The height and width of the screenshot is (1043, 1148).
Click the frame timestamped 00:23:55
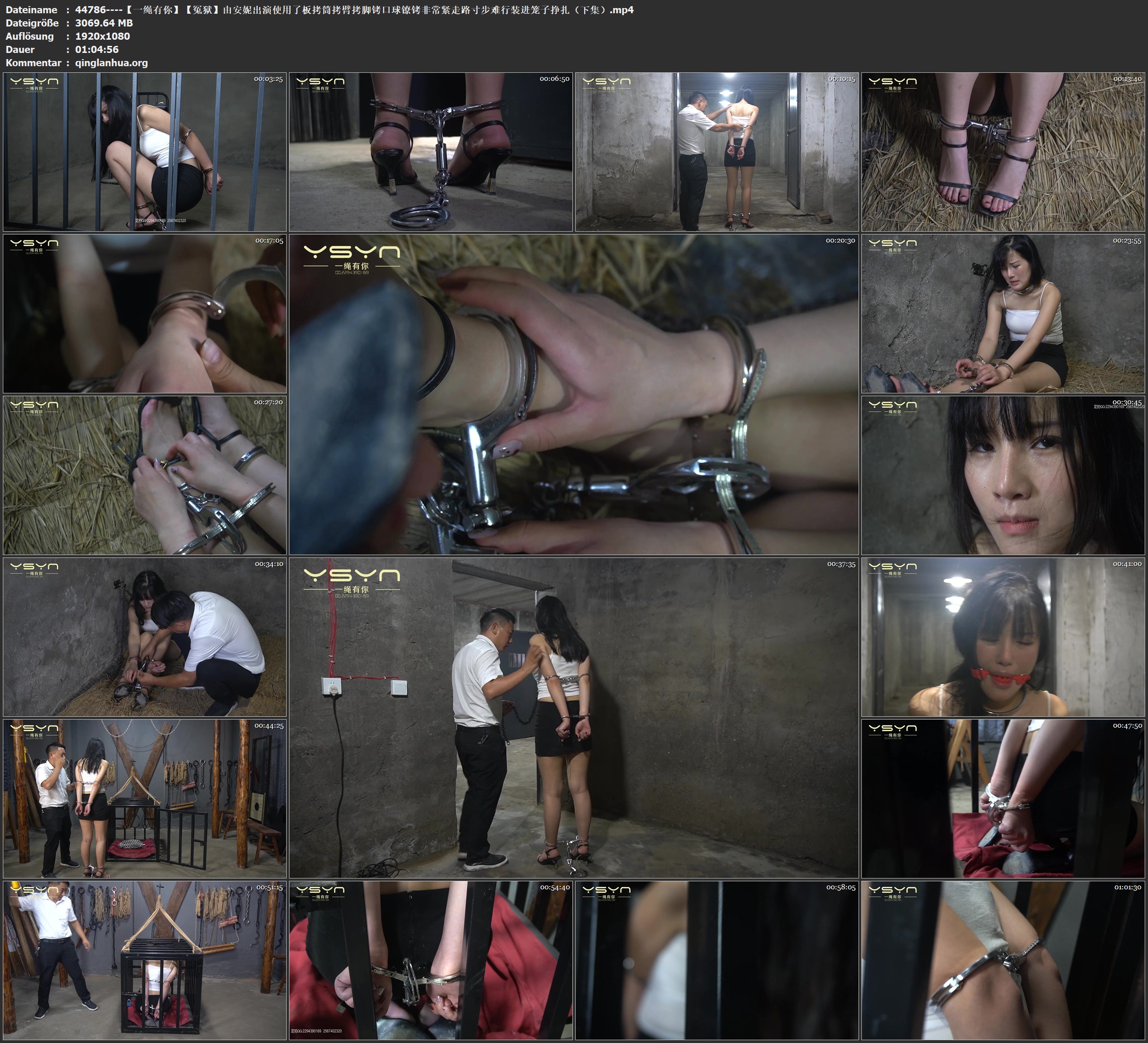(x=1003, y=313)
